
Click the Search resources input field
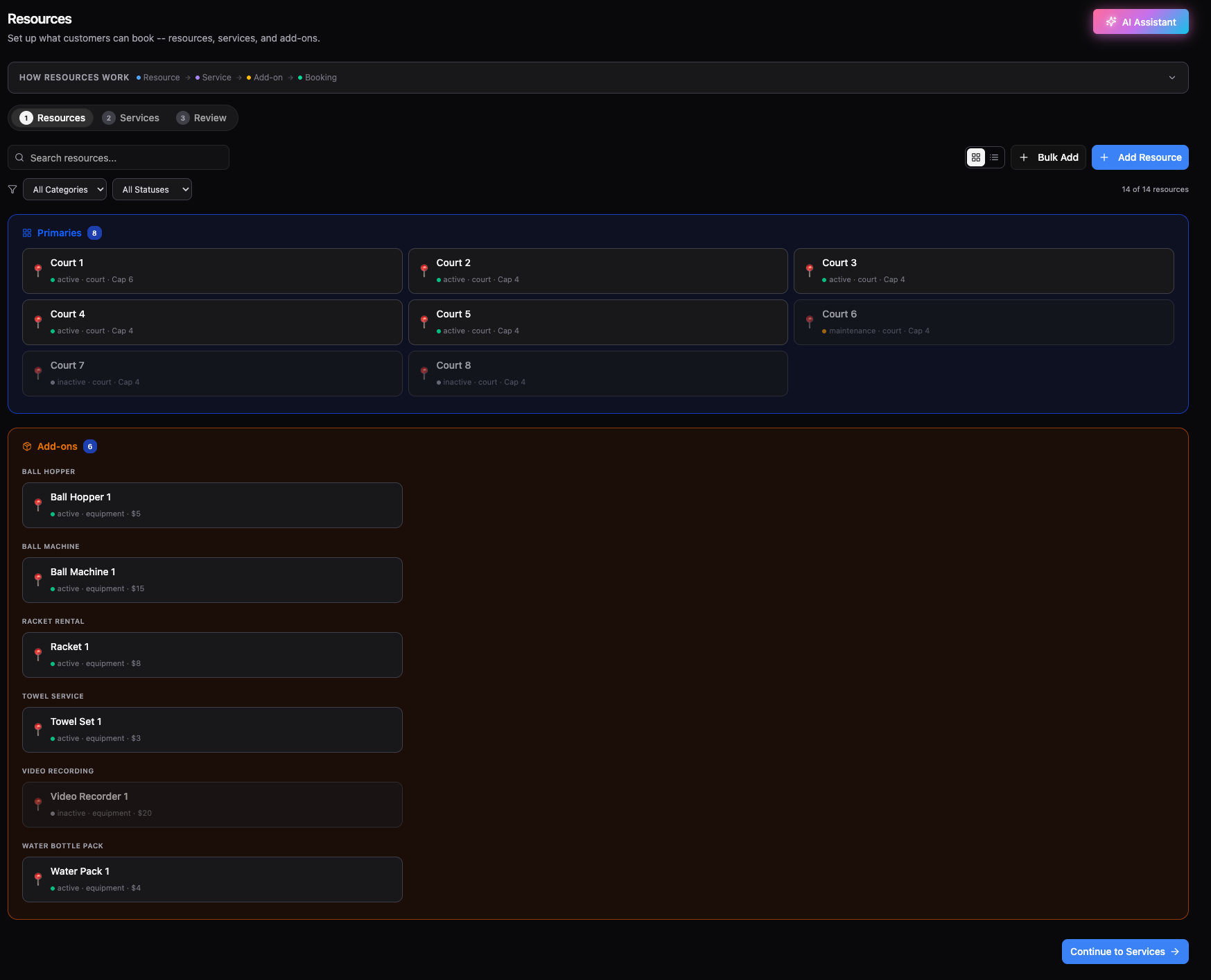click(x=119, y=157)
